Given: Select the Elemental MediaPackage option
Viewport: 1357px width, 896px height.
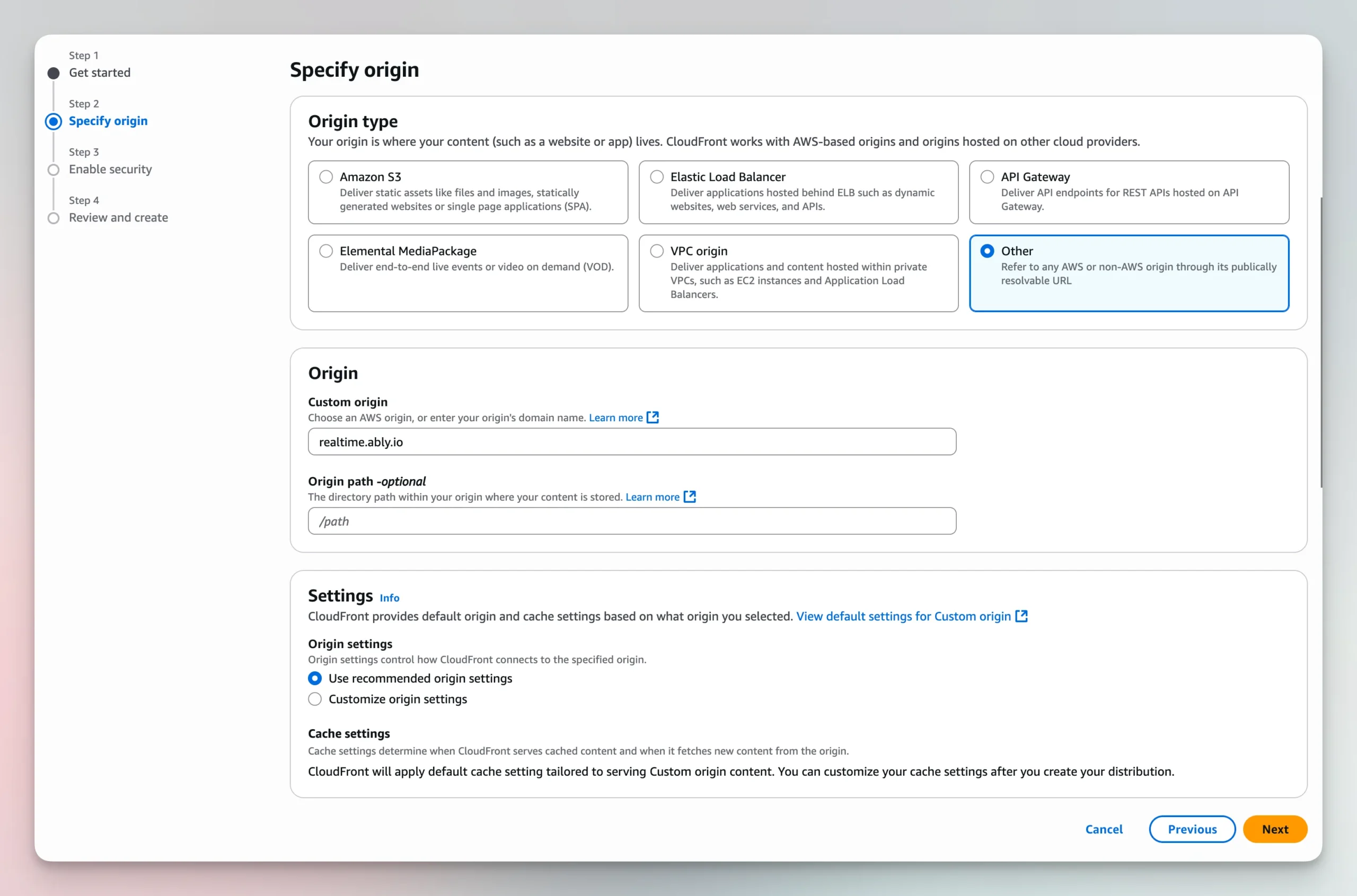Looking at the screenshot, I should (326, 251).
